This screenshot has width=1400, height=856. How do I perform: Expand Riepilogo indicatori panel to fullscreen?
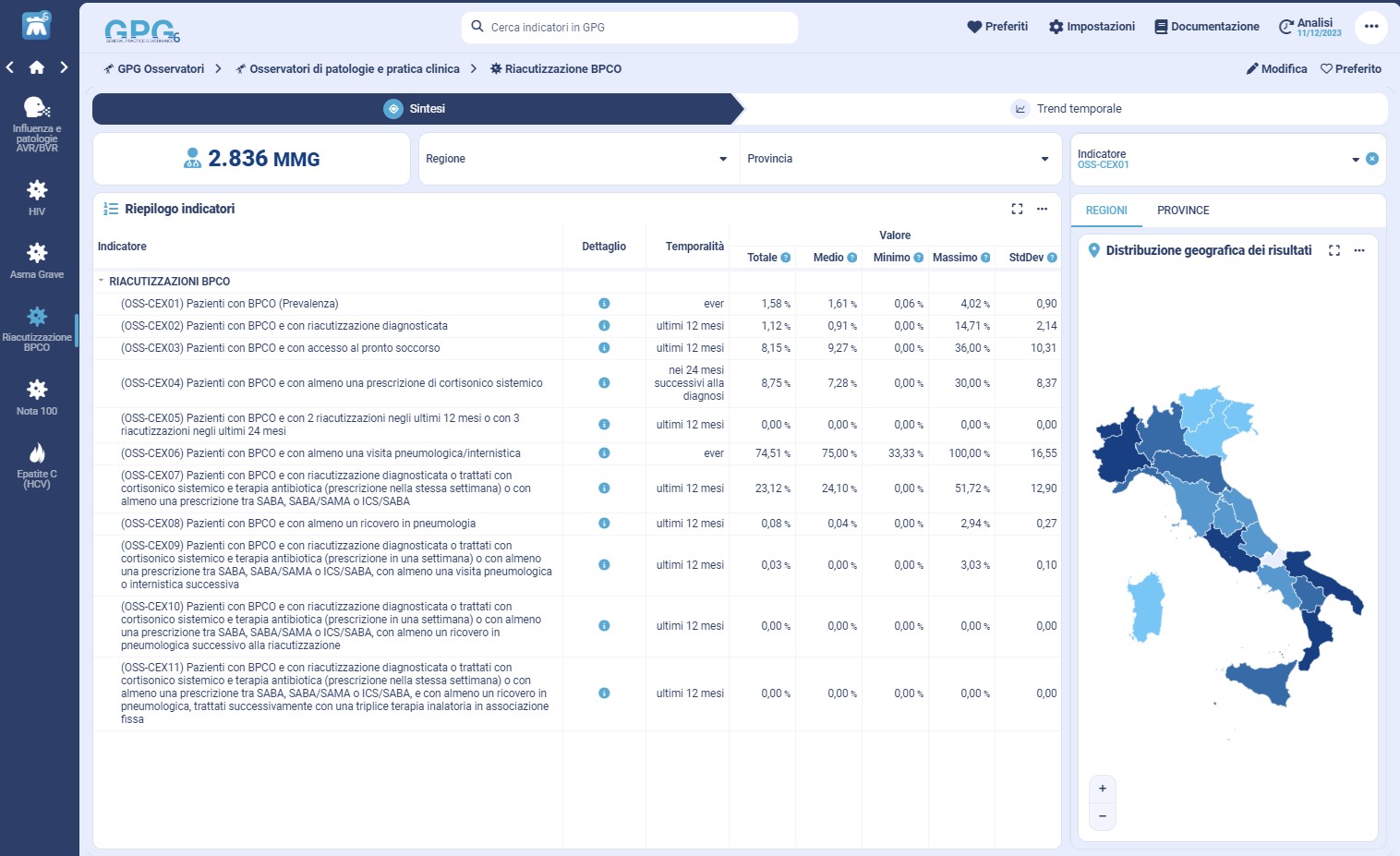point(1017,209)
